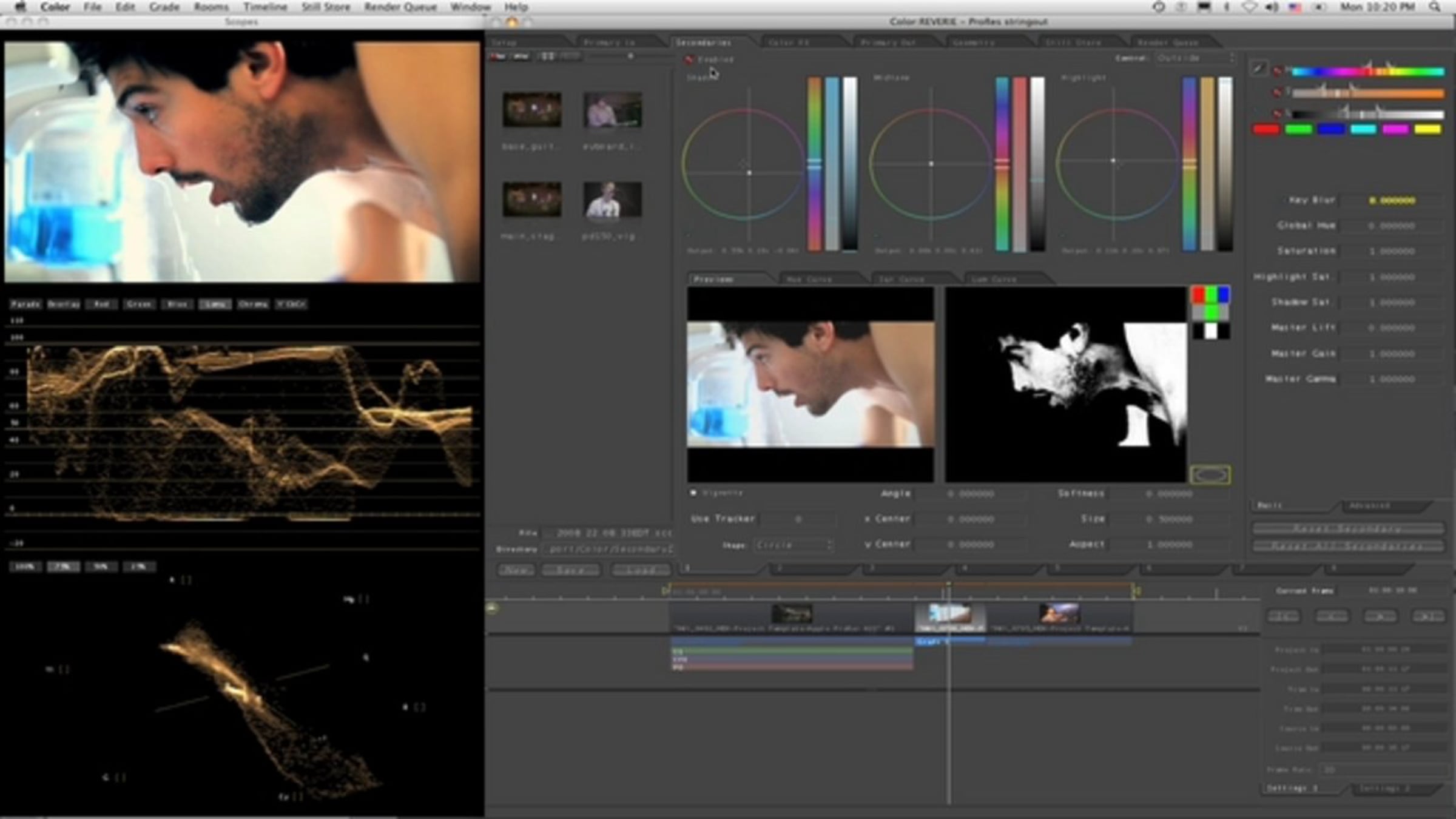The height and width of the screenshot is (819, 1456).
Task: Enable the Vignette checkbox
Action: (693, 493)
